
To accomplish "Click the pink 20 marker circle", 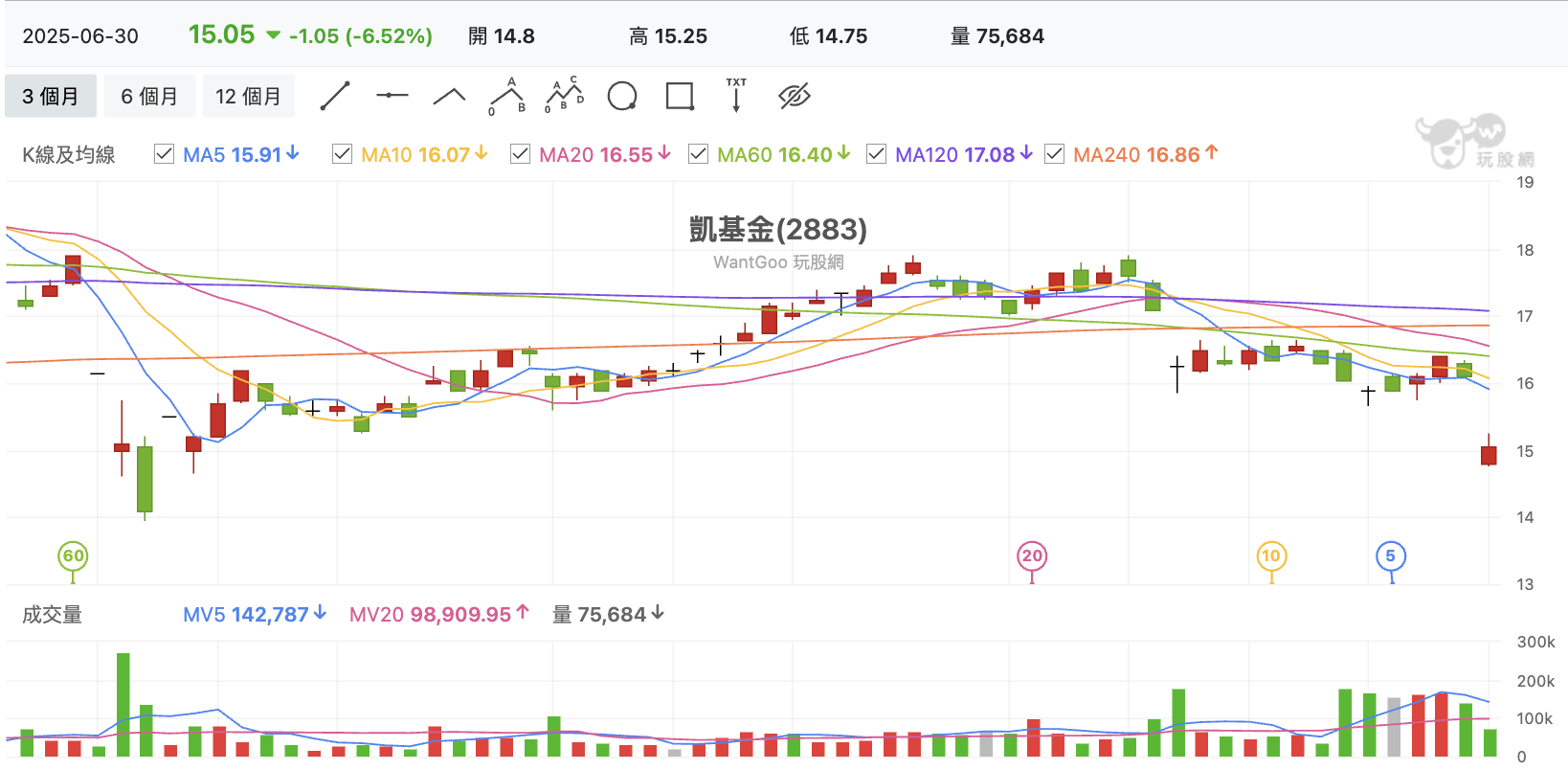I will (x=1032, y=556).
